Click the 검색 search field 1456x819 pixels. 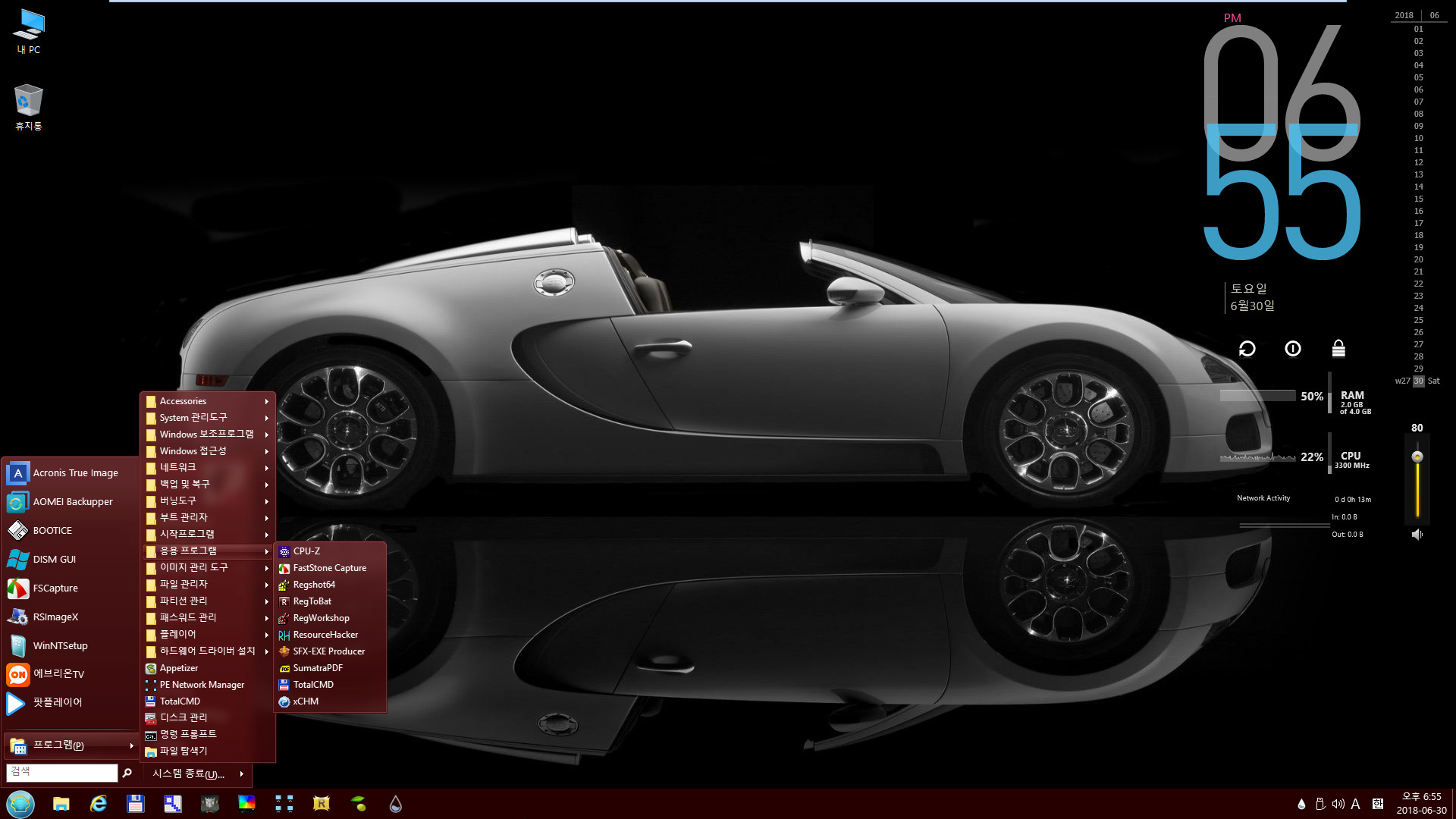pos(62,772)
